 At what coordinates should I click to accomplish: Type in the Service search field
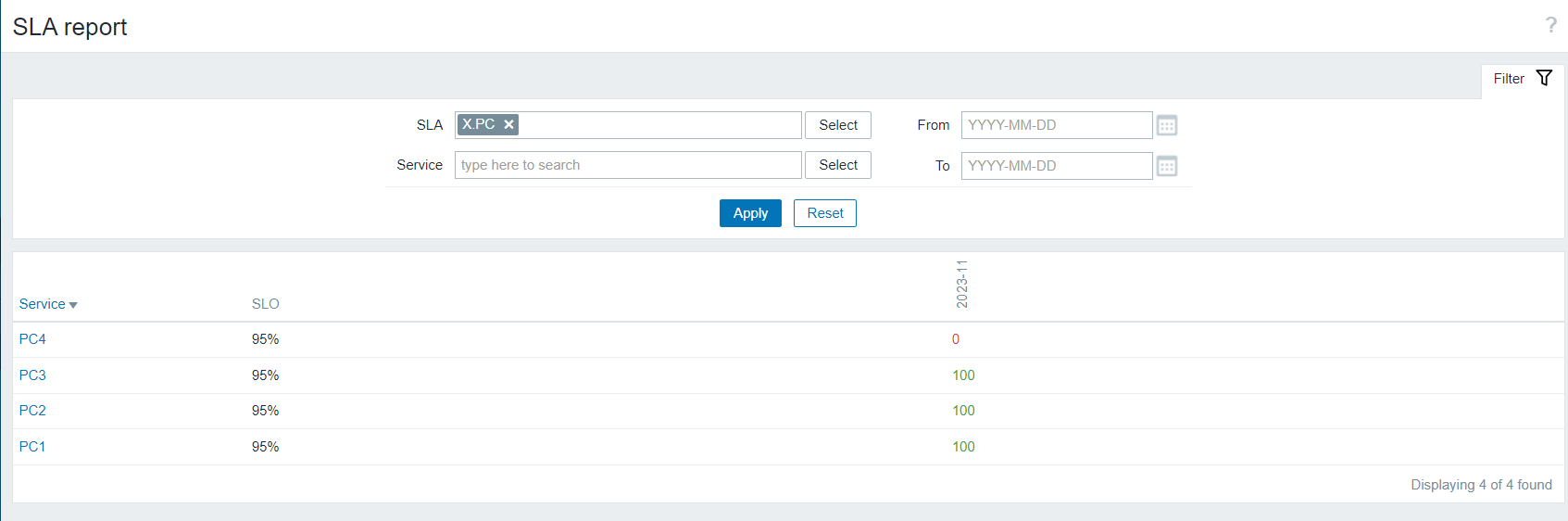point(627,165)
